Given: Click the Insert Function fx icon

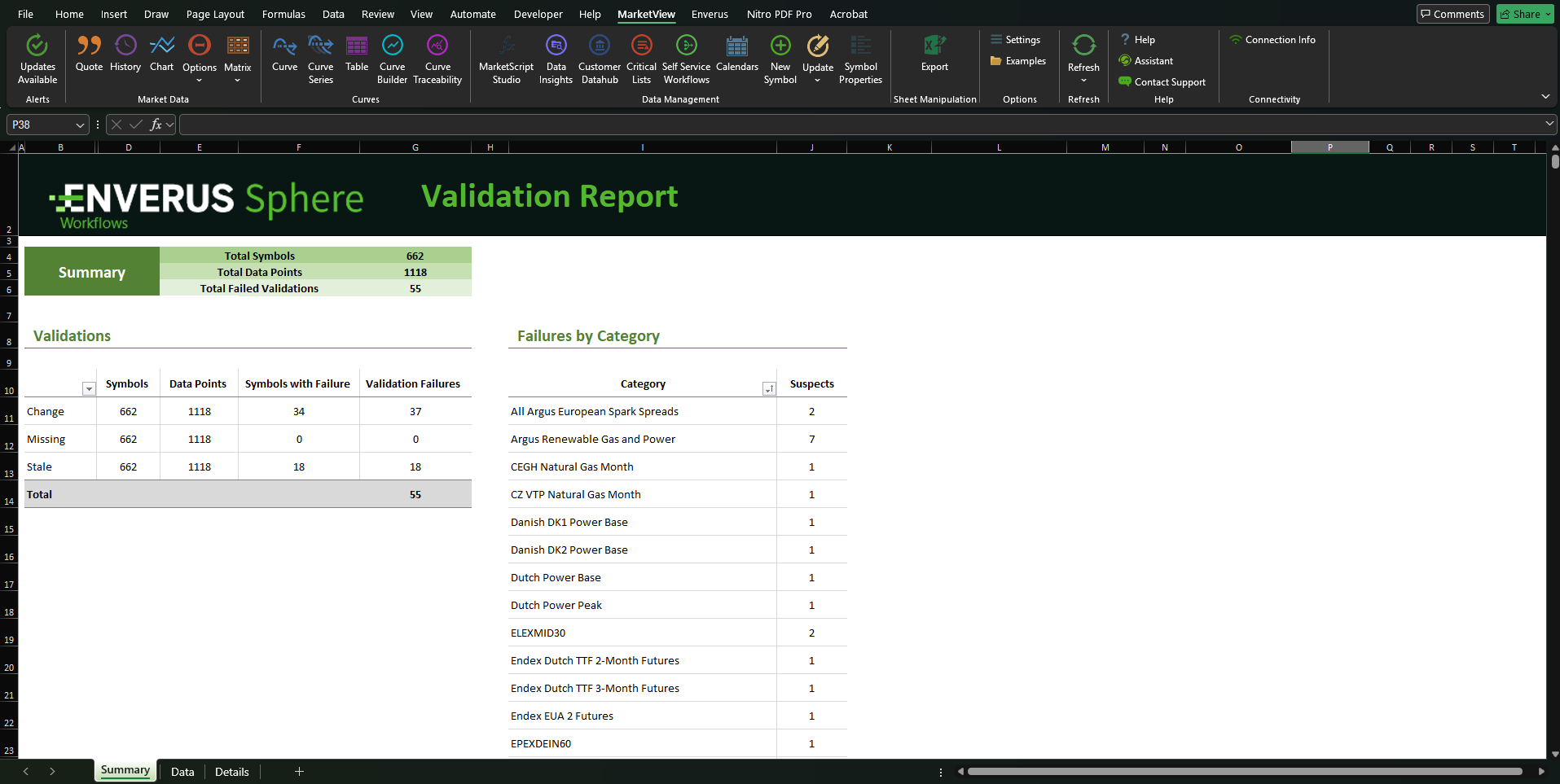Looking at the screenshot, I should pos(156,125).
